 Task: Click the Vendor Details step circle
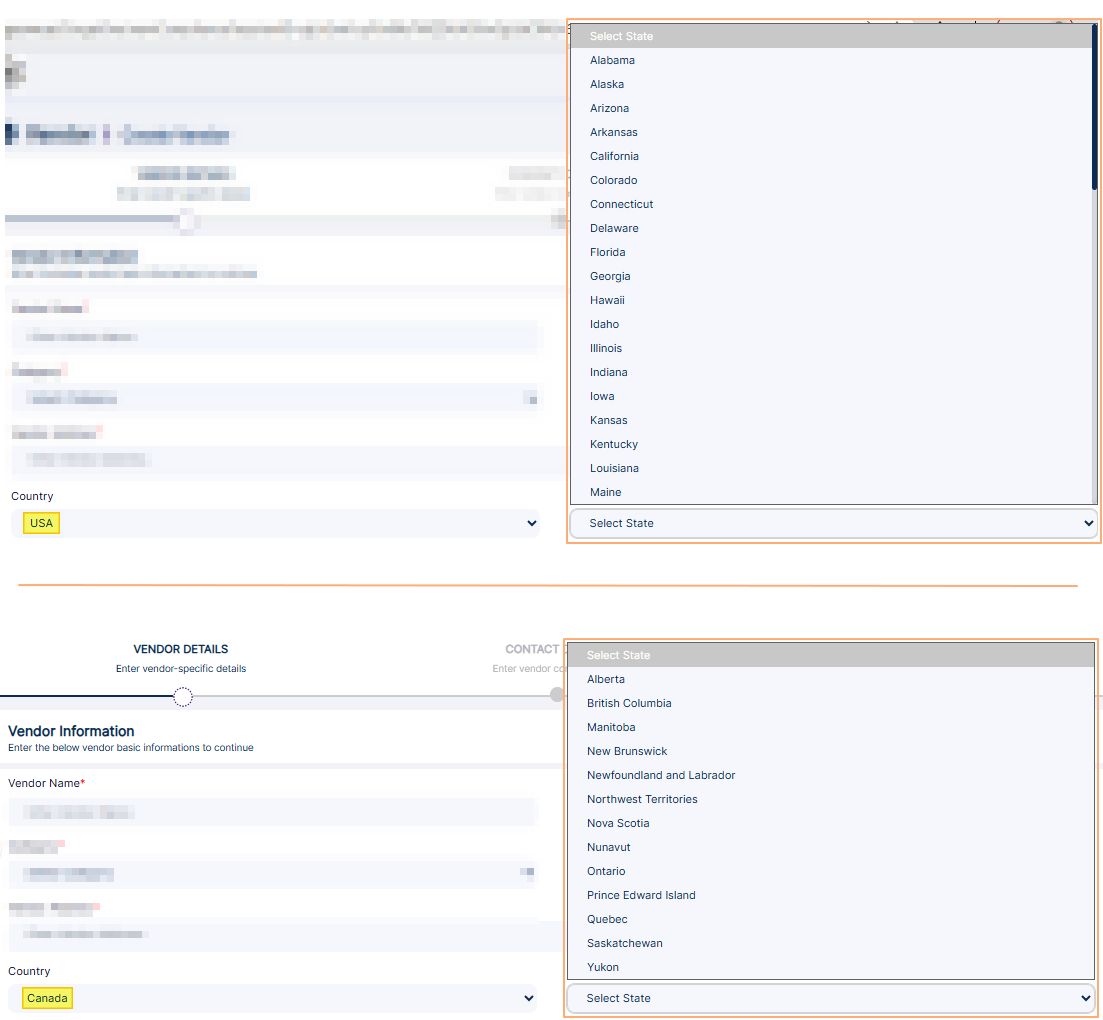182,697
